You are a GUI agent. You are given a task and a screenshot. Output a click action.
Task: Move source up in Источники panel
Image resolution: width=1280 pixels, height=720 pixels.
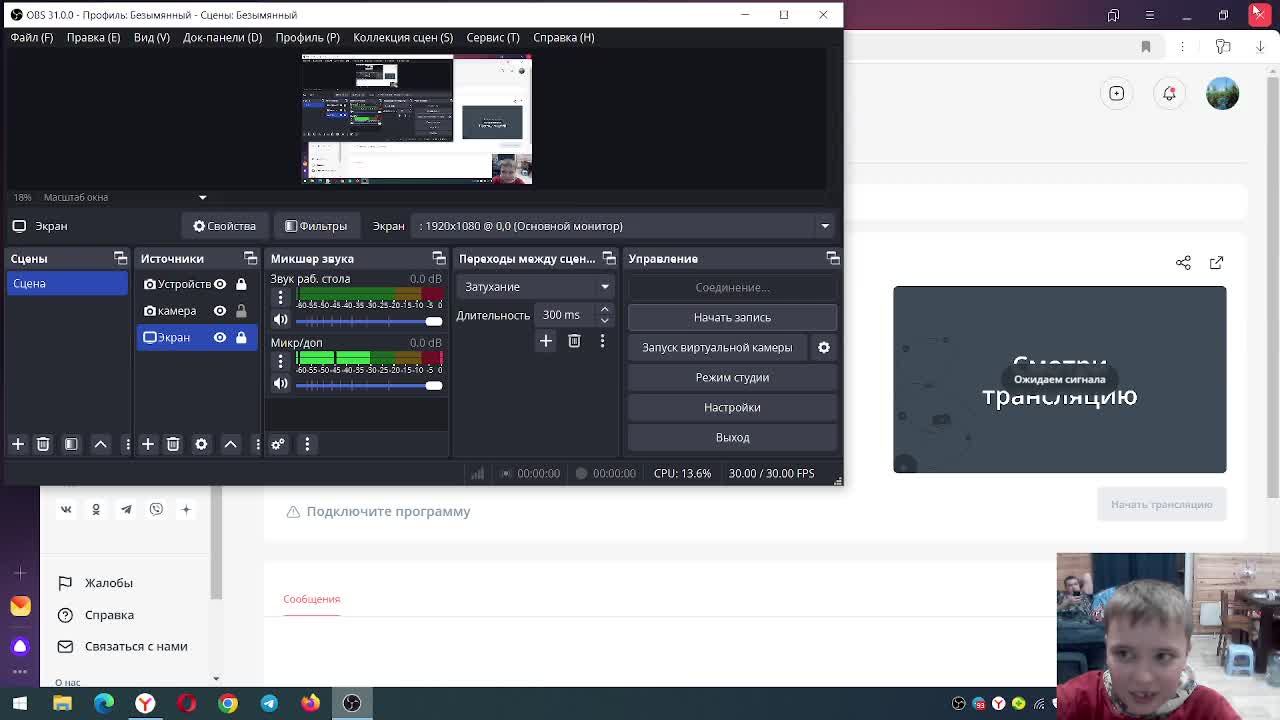(230, 444)
